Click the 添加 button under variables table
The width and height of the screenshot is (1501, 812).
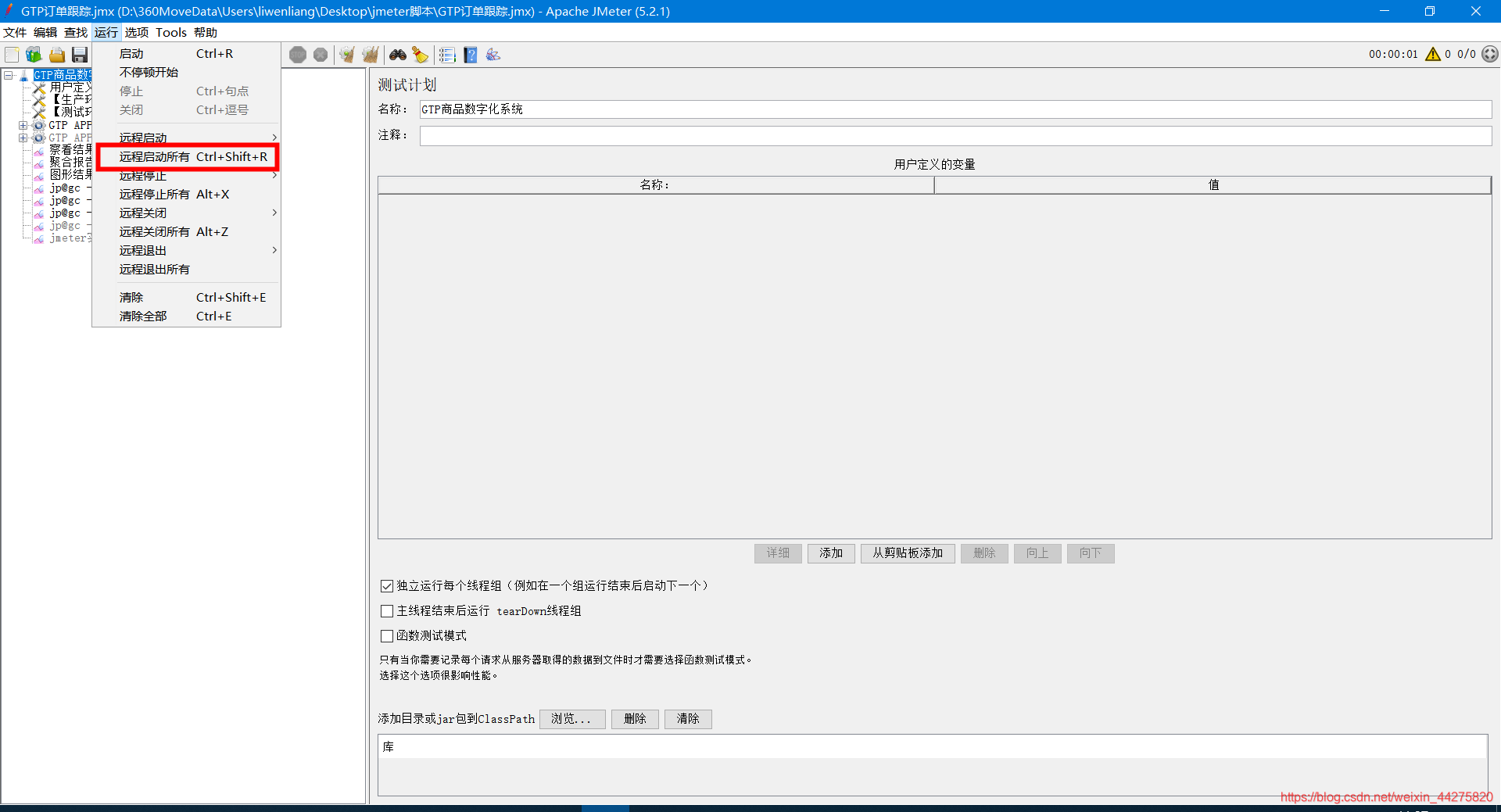pyautogui.click(x=831, y=553)
